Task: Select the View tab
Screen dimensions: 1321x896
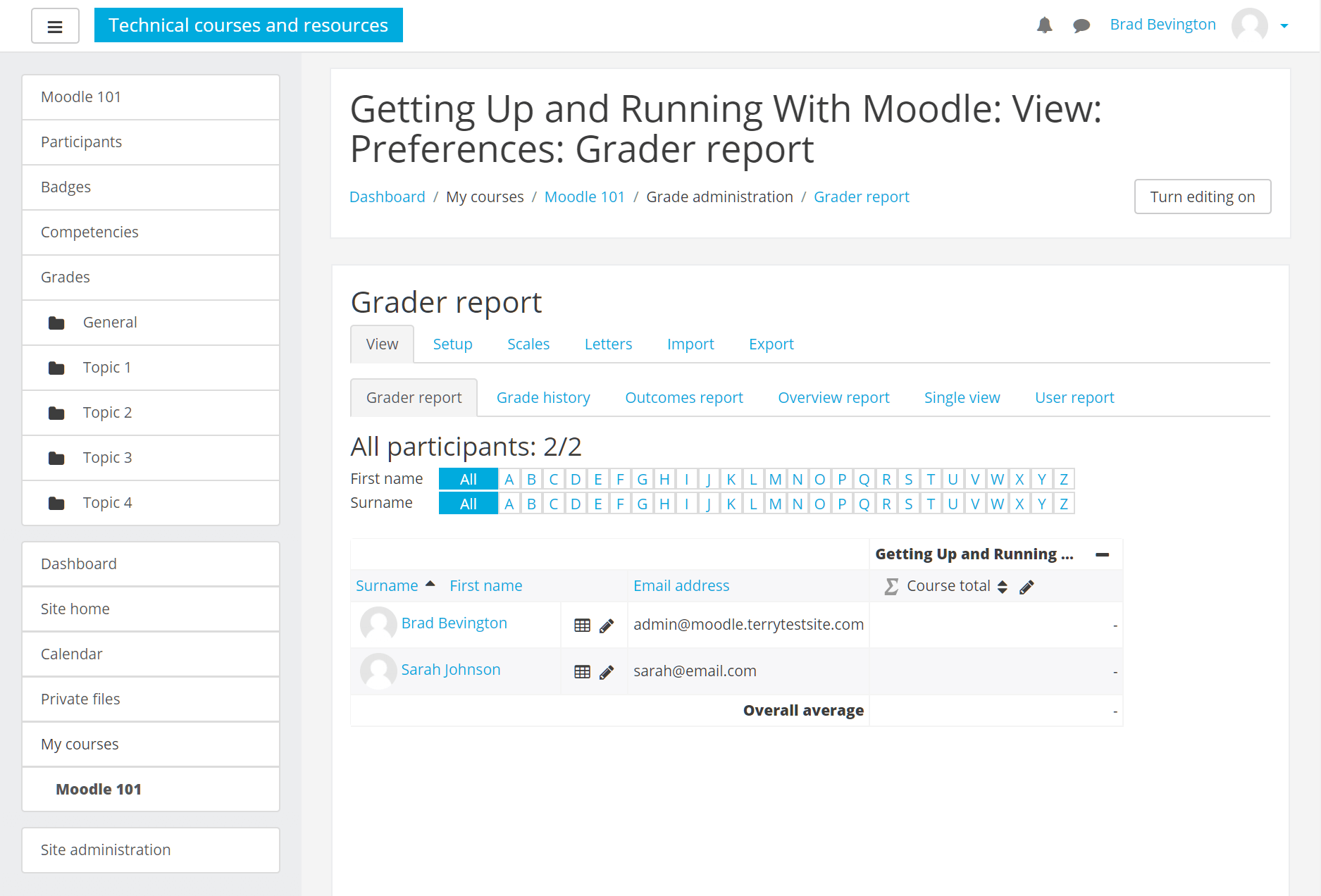Action: coord(382,344)
